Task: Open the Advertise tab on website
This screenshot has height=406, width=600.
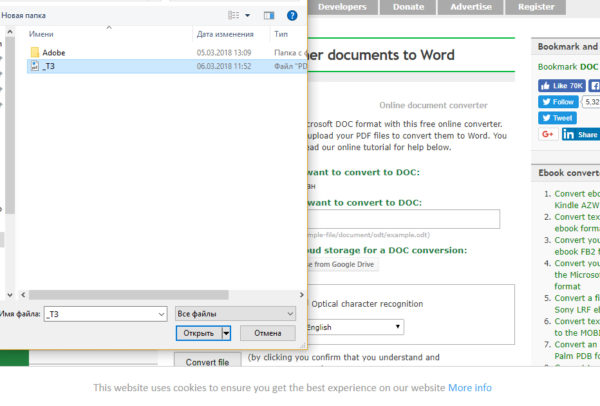Action: click(471, 7)
